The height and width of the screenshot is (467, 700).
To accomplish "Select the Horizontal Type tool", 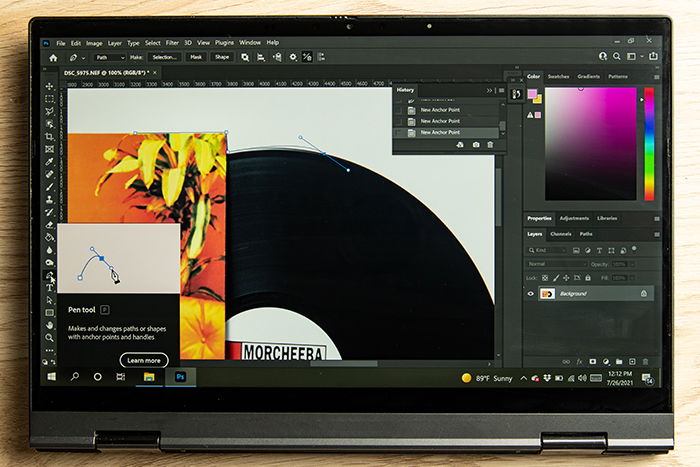I will point(50,288).
